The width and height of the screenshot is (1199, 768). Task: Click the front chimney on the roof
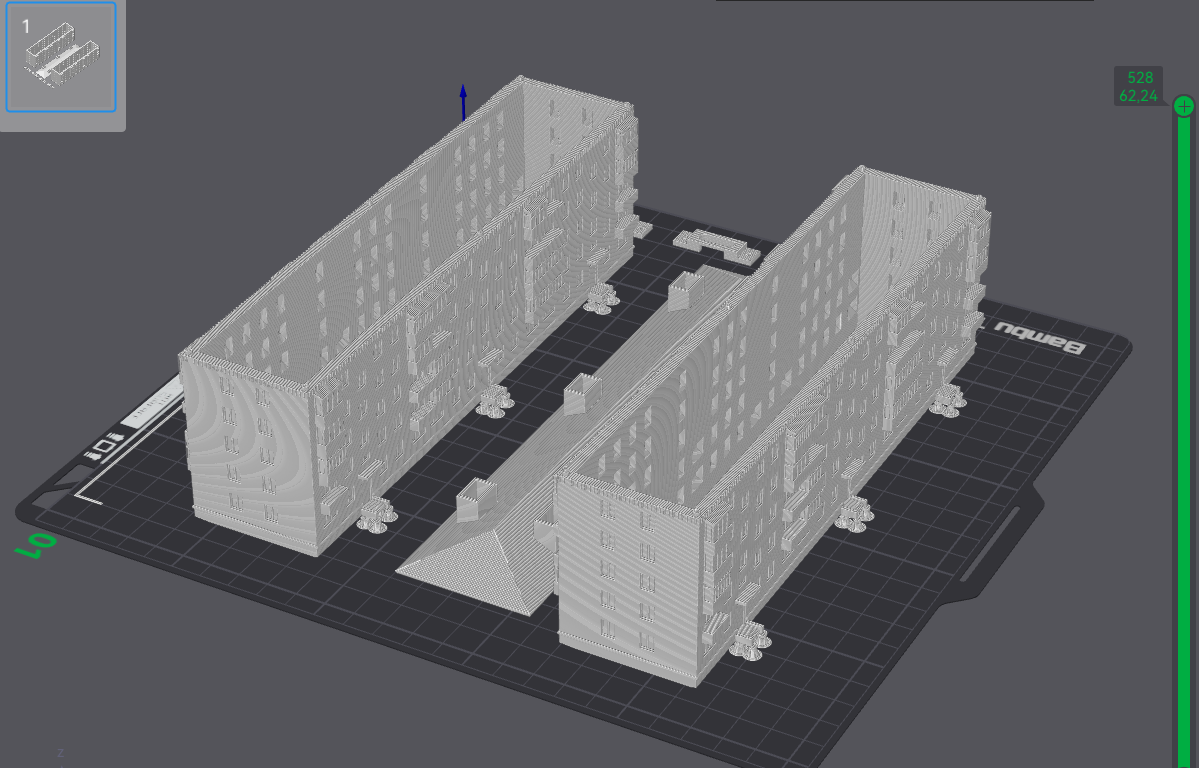coord(476,501)
